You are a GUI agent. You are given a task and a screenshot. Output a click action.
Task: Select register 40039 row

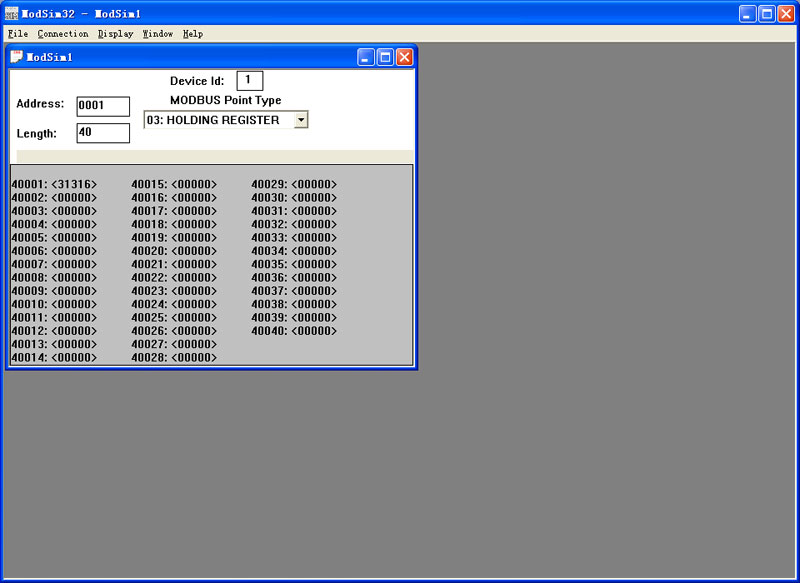pos(294,317)
